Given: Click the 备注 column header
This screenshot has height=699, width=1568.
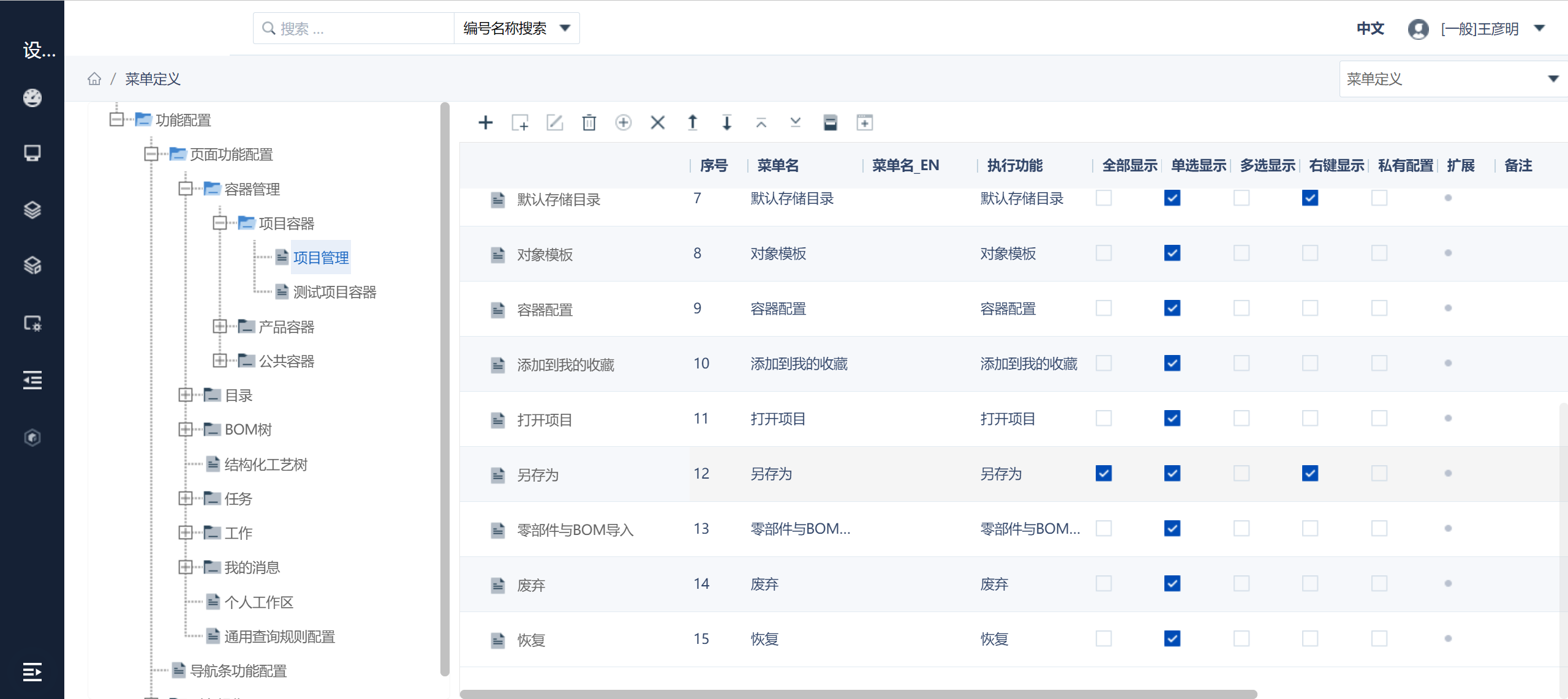Looking at the screenshot, I should (1518, 165).
